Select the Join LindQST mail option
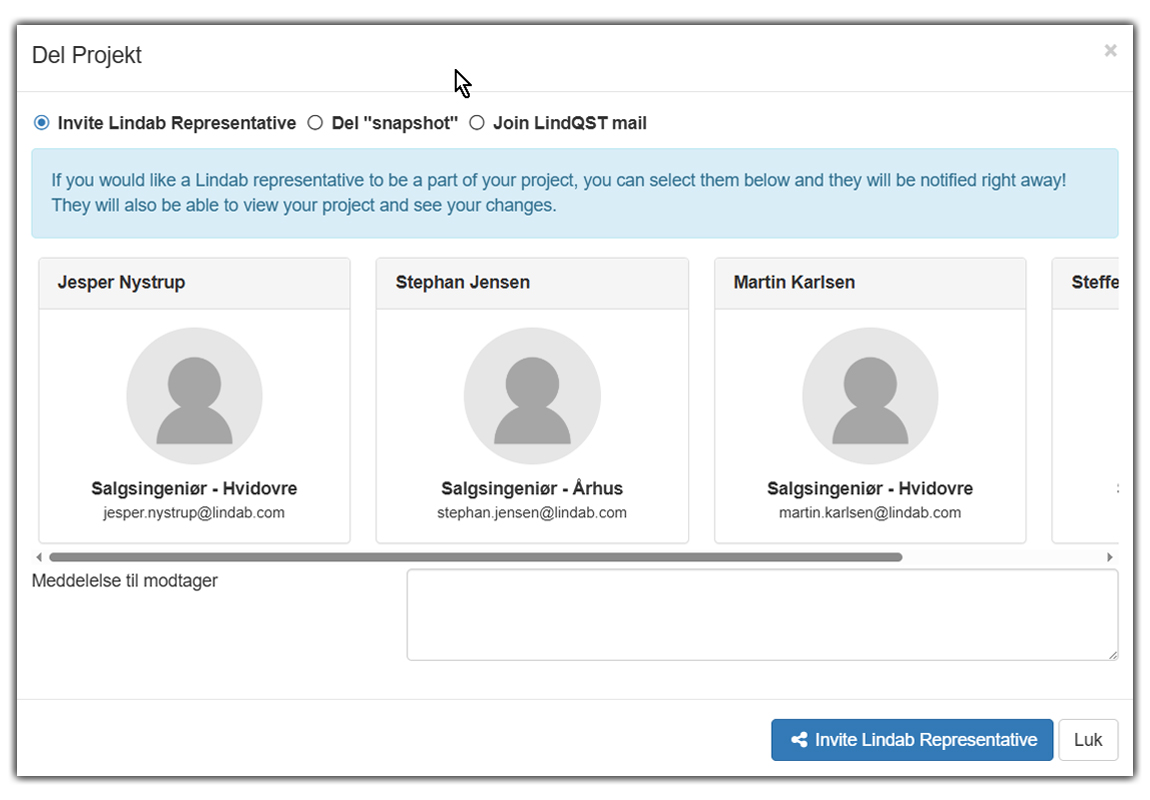 tap(477, 123)
